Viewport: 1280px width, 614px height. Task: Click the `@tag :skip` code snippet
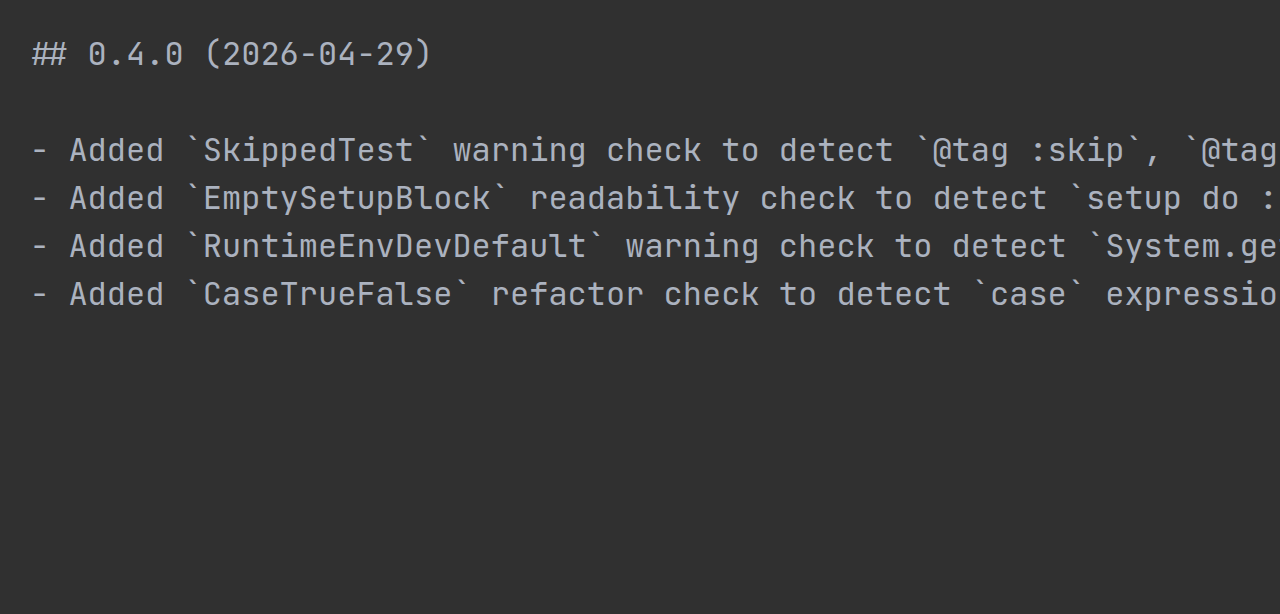(x=1028, y=151)
